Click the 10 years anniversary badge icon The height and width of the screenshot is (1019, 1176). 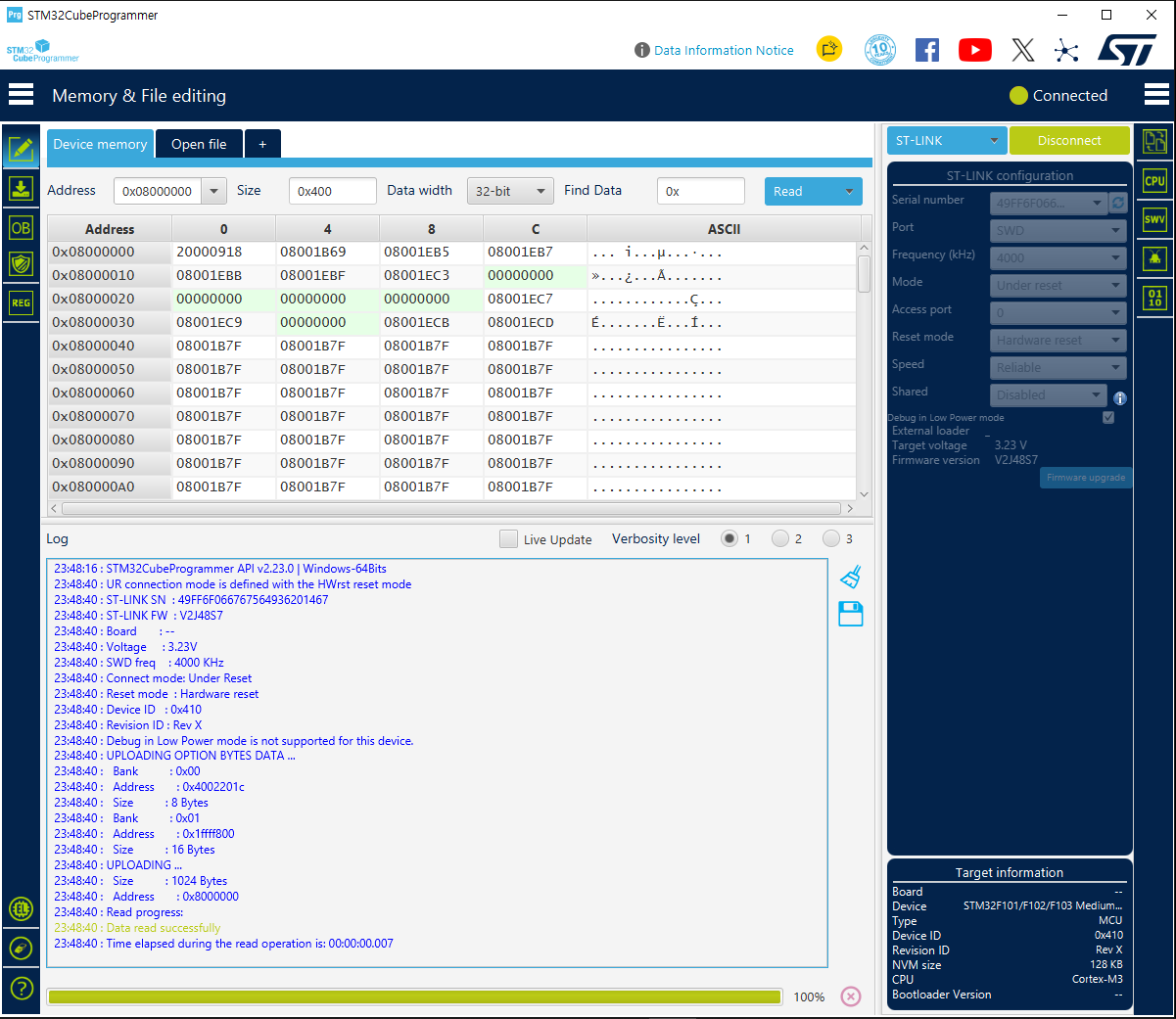(880, 49)
